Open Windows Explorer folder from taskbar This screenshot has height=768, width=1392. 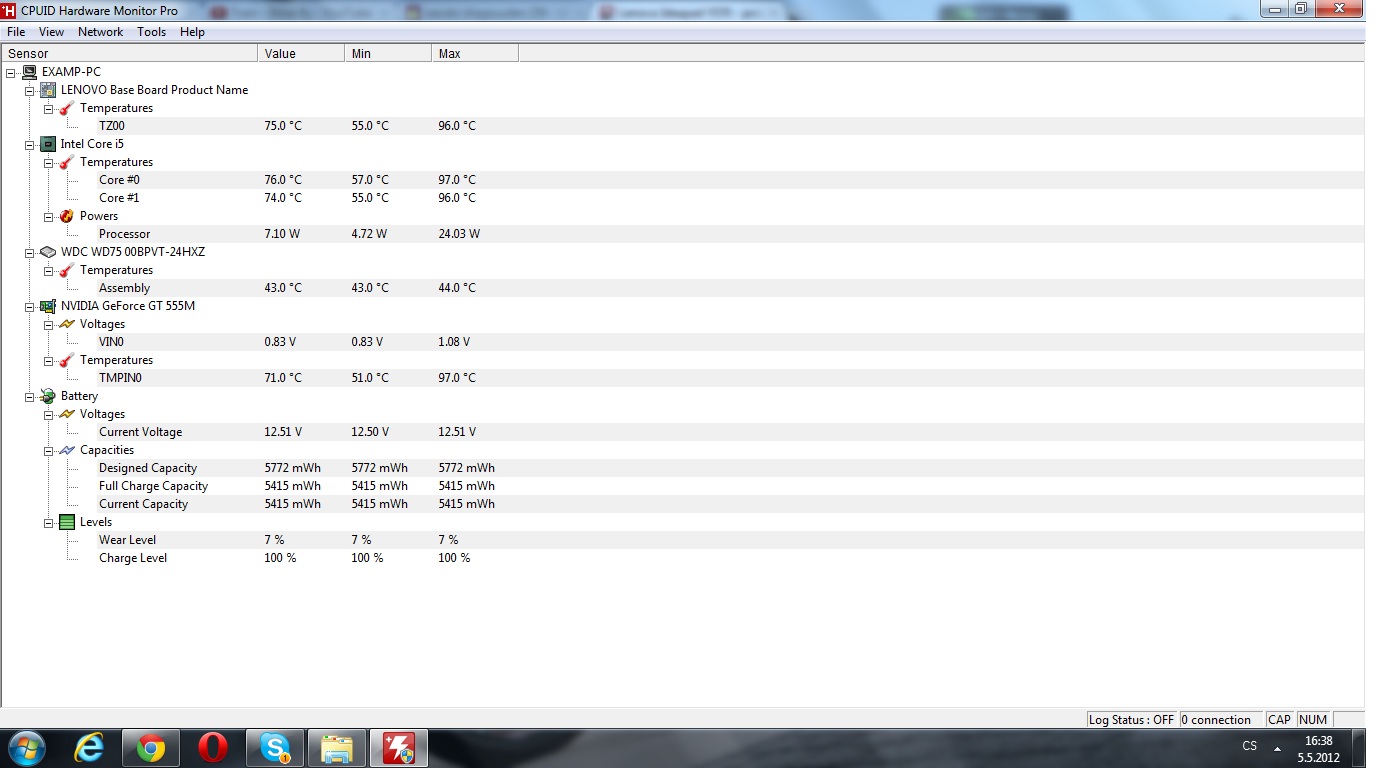pos(337,747)
